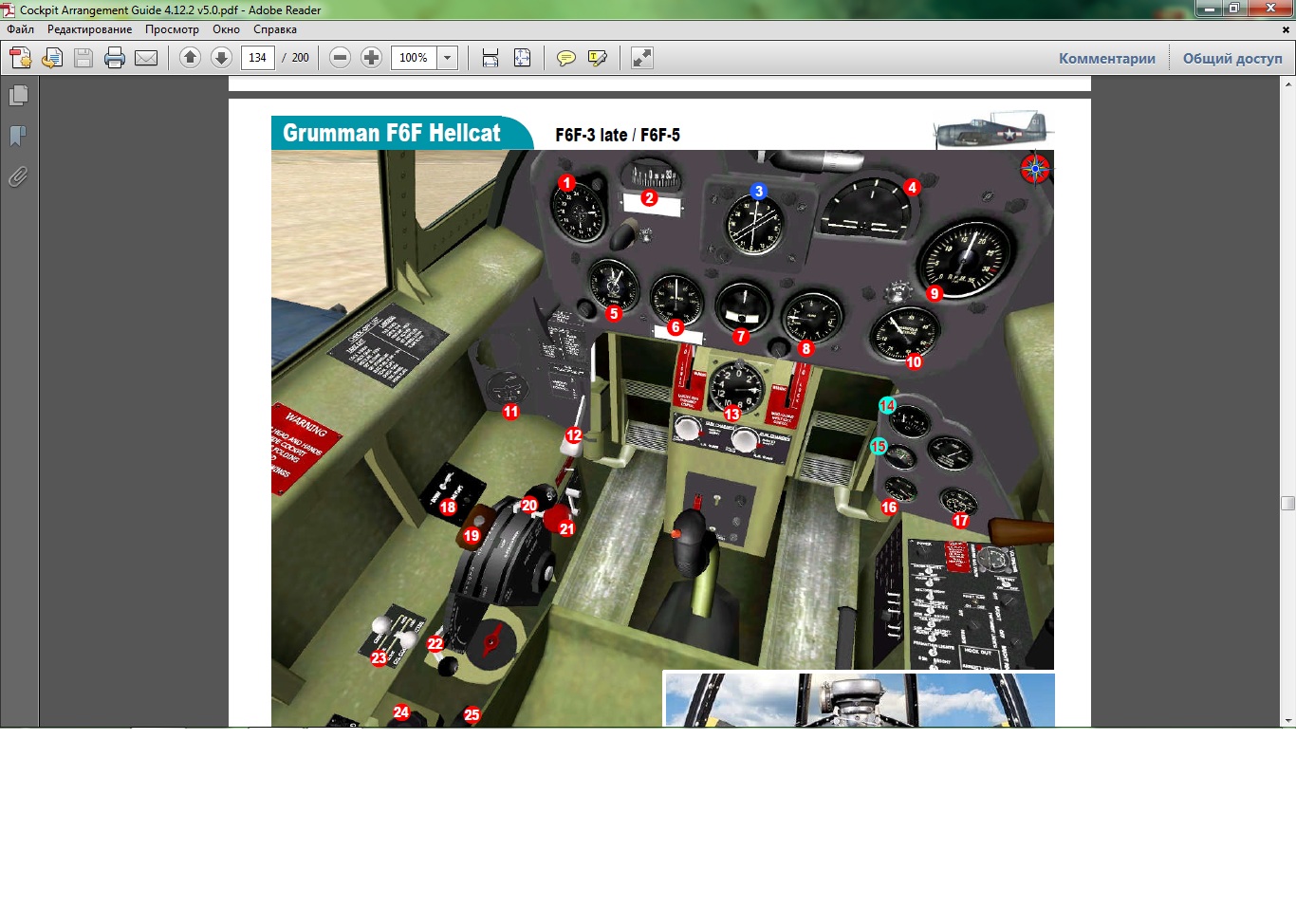This screenshot has width=1296, height=924.
Task: Print the document using the printer icon
Action: (x=115, y=58)
